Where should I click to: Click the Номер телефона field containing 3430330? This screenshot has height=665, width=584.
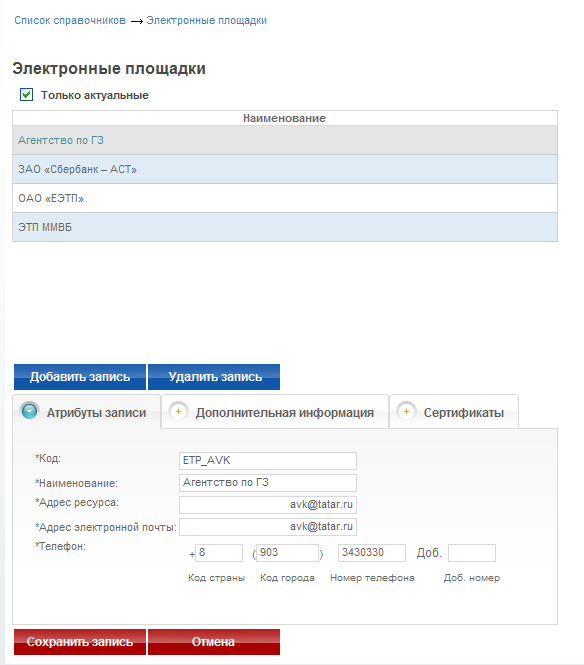tap(372, 553)
